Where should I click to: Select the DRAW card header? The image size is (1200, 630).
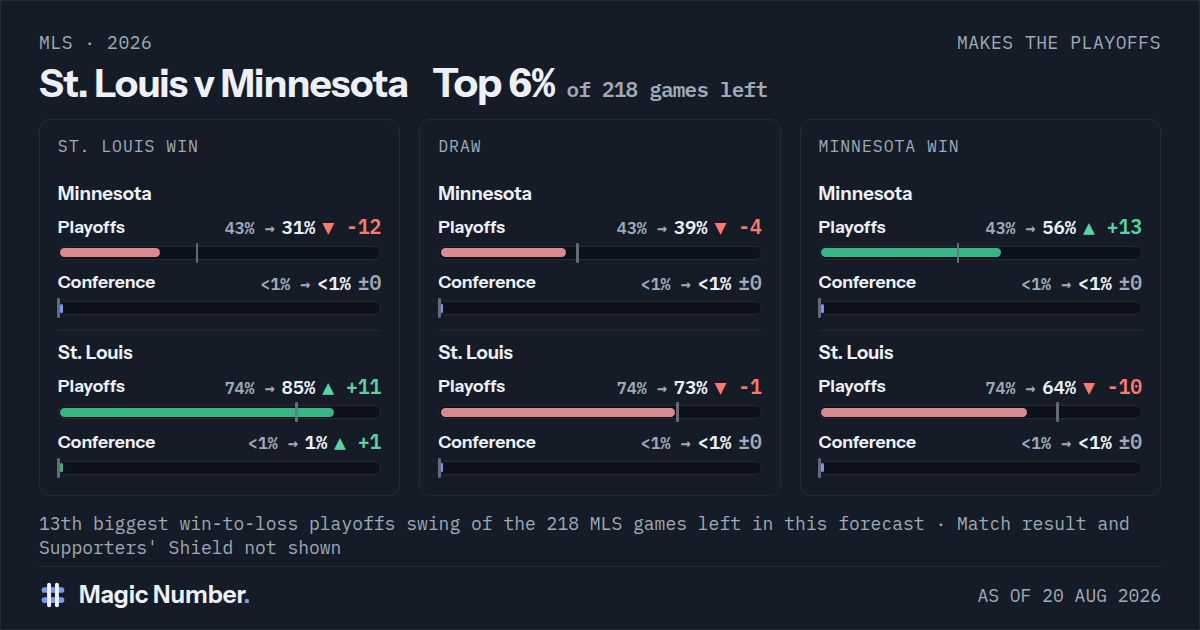[x=460, y=146]
